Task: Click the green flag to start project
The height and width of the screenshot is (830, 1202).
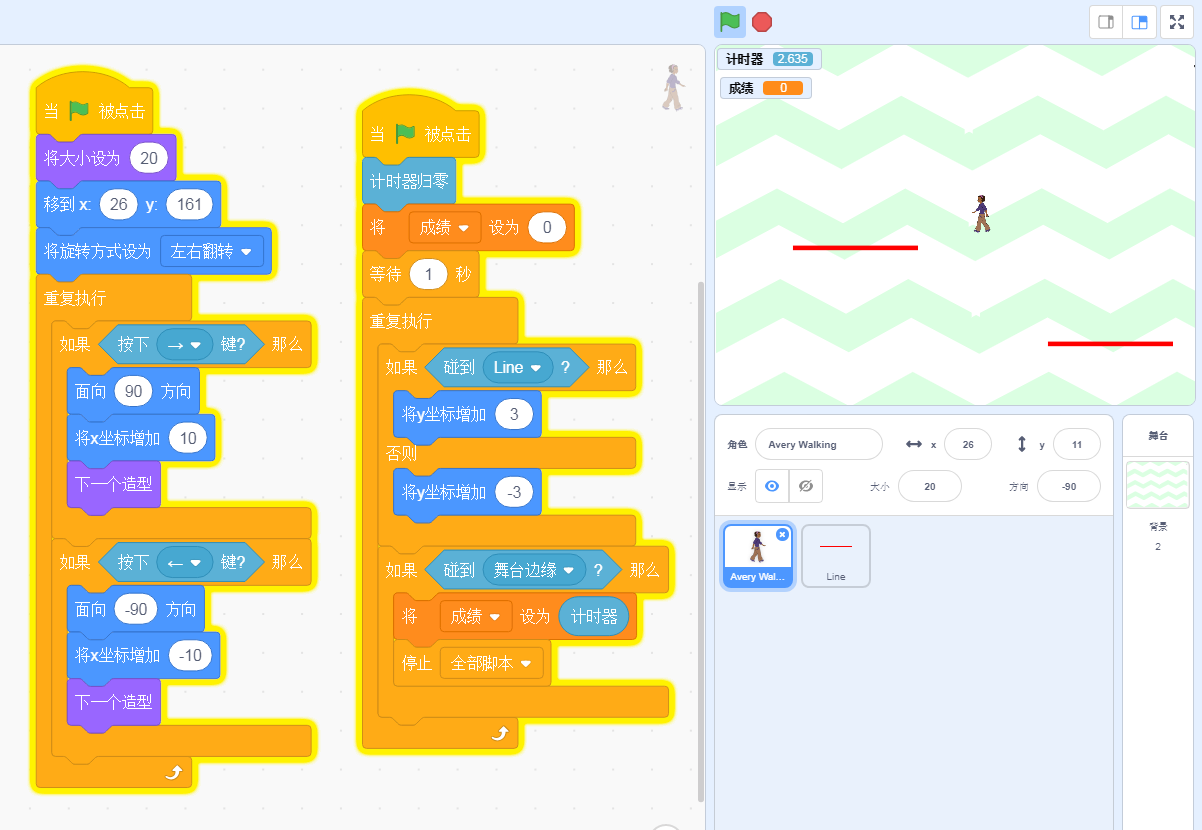Action: [730, 22]
